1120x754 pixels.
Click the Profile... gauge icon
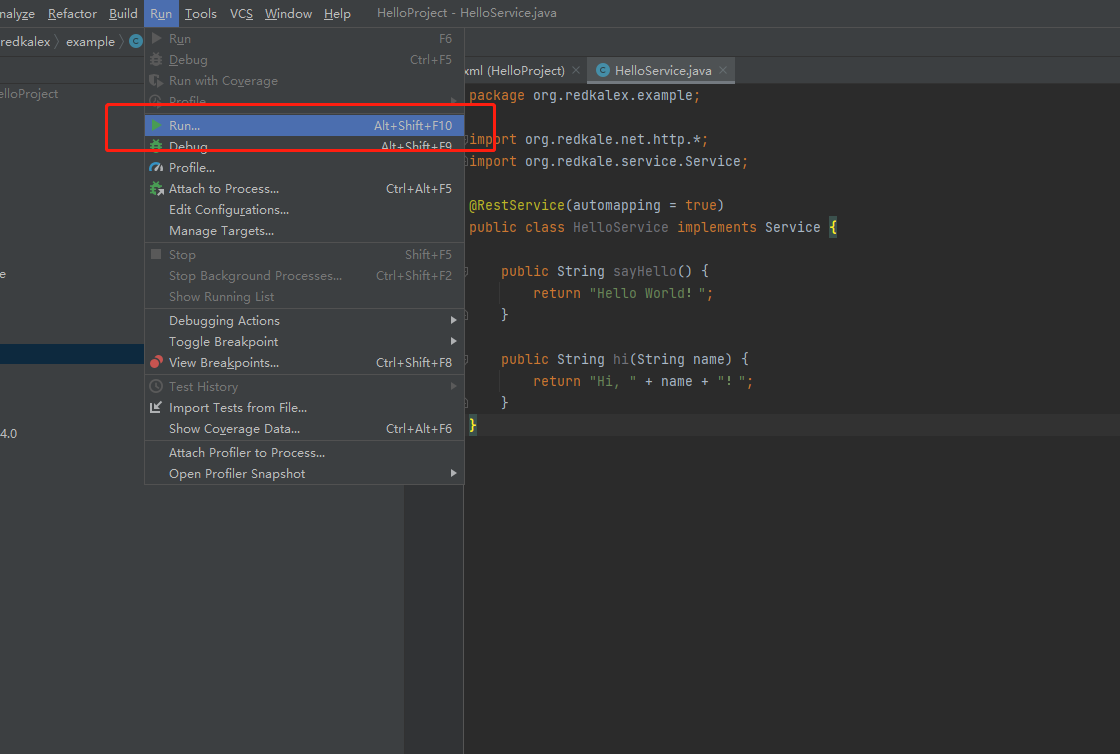156,168
